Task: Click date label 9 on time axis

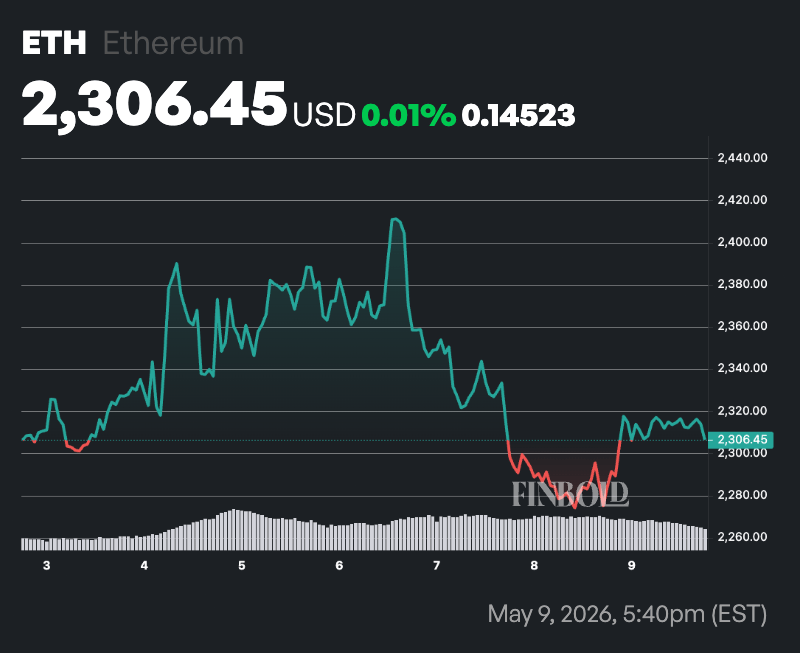Action: coord(632,565)
